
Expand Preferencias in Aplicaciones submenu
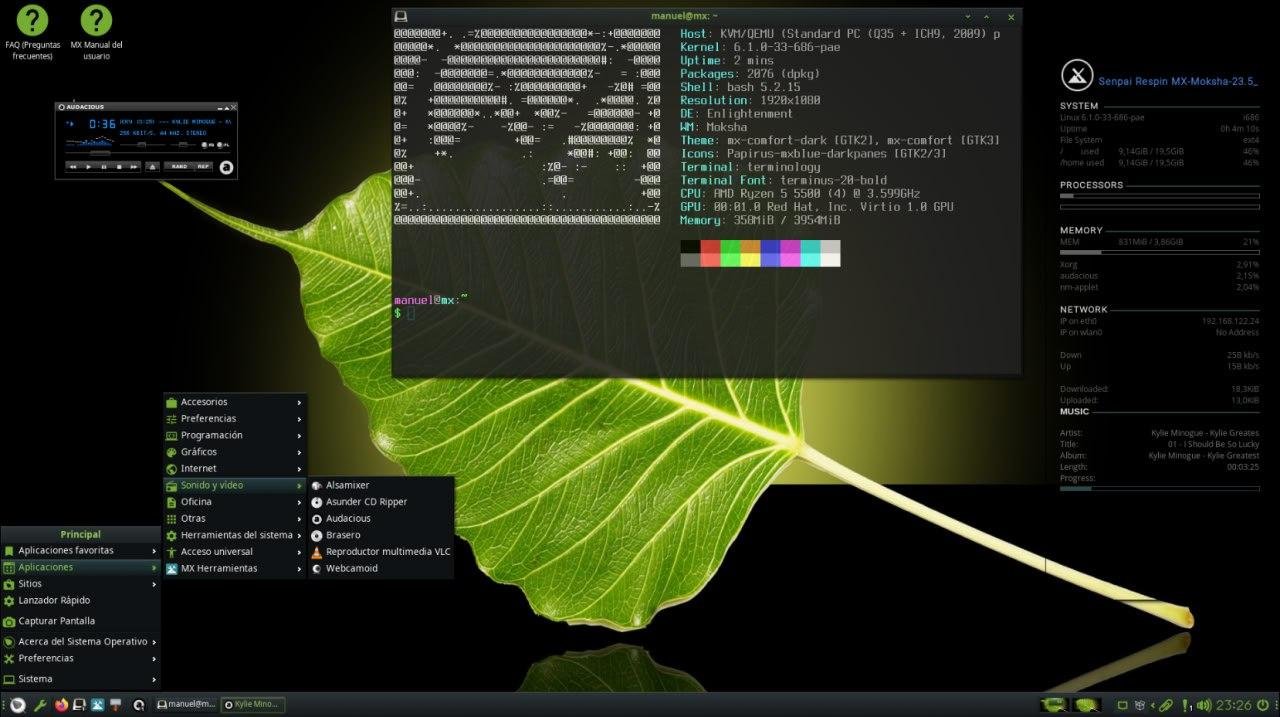pos(235,419)
